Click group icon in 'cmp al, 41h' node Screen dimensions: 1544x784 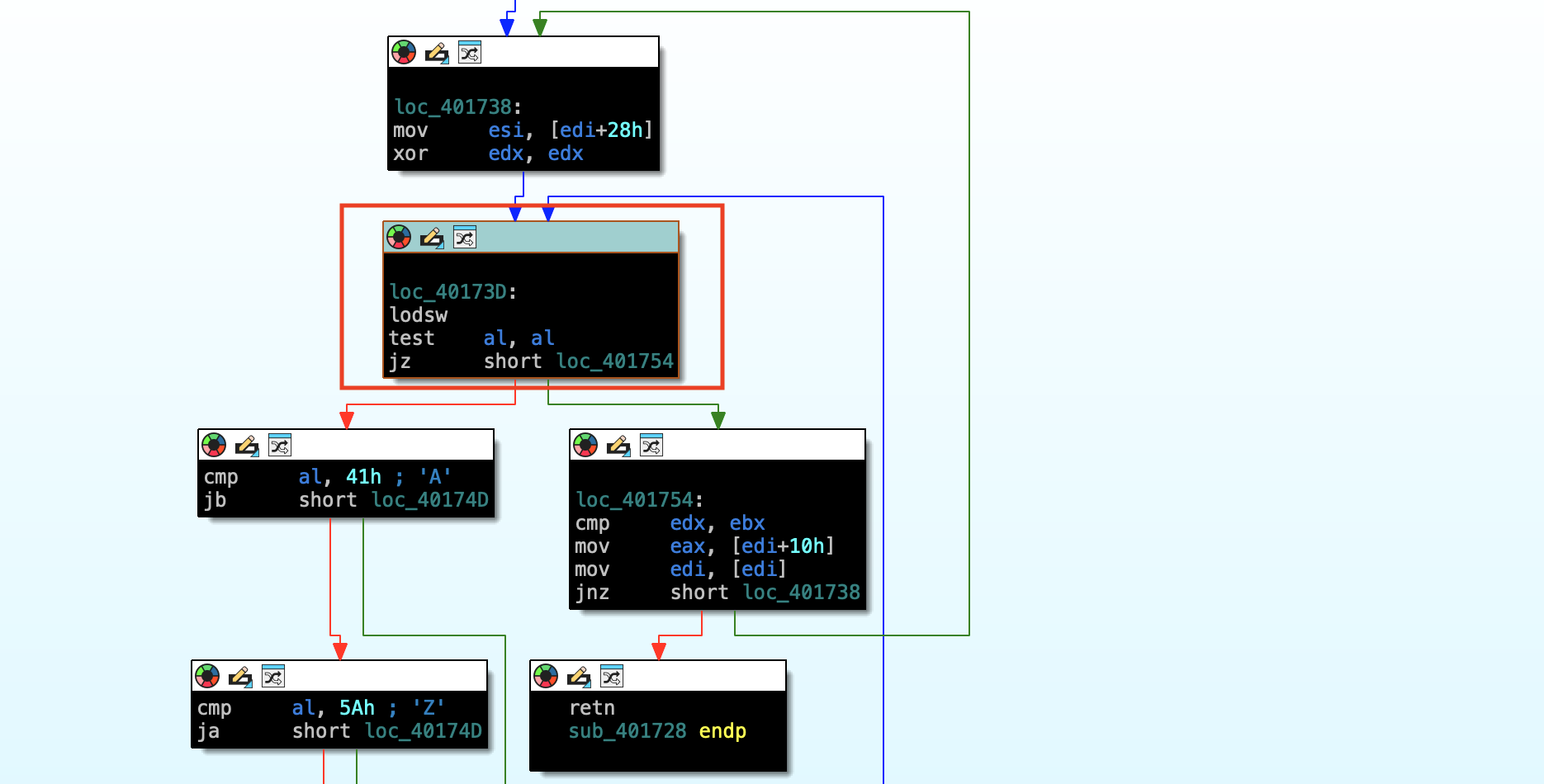coord(280,445)
